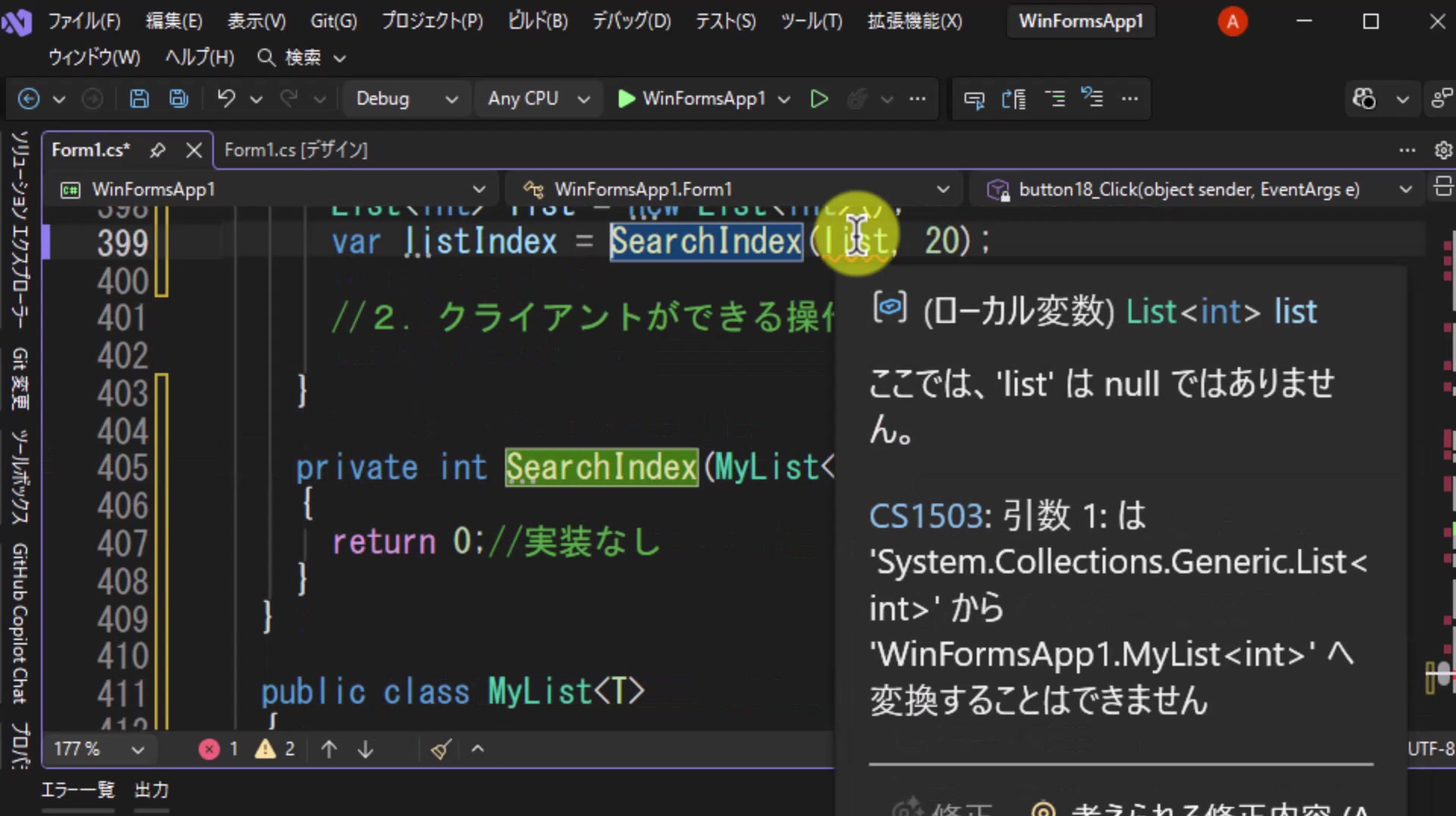Open the ツール(T) menu
This screenshot has height=816, width=1456.
click(x=811, y=20)
